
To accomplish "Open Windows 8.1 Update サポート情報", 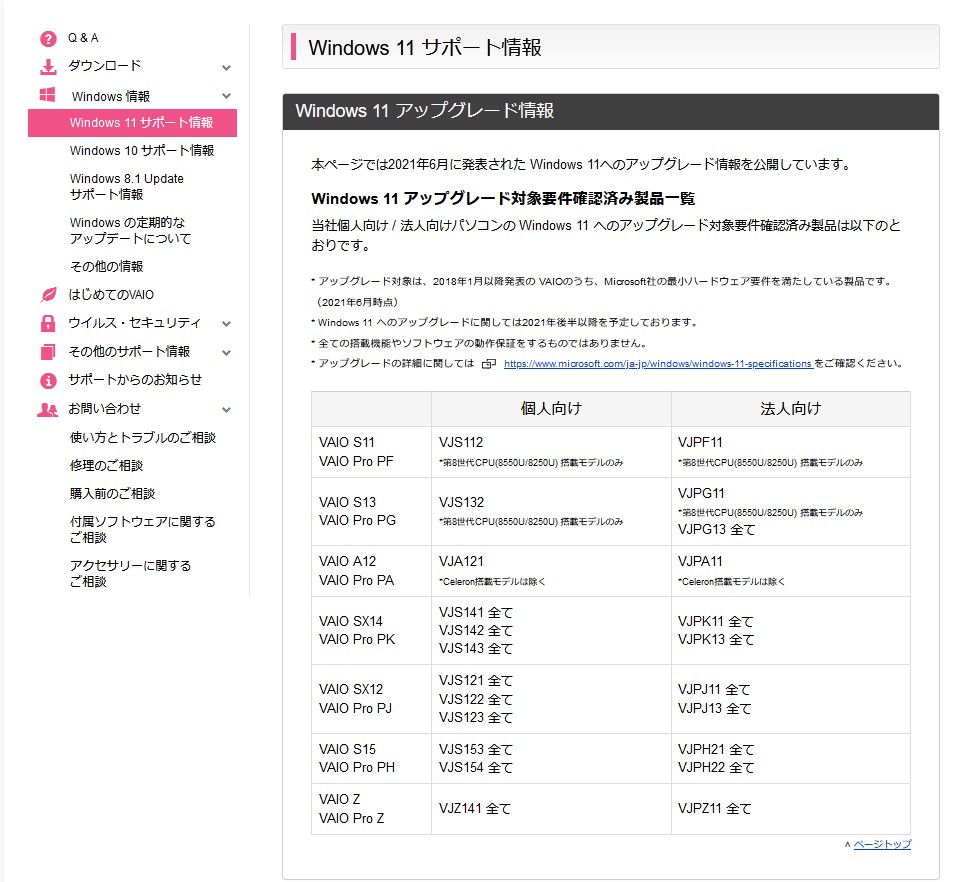I will click(127, 186).
